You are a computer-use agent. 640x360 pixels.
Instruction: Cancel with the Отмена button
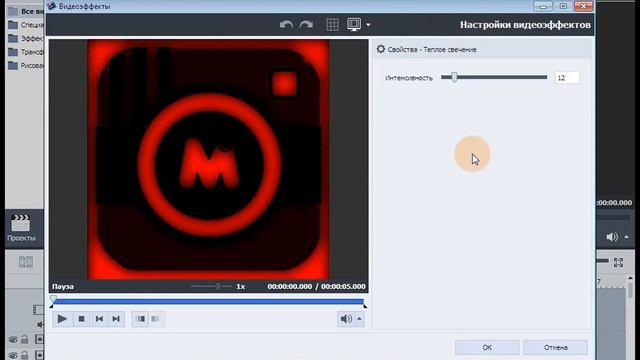[556, 348]
